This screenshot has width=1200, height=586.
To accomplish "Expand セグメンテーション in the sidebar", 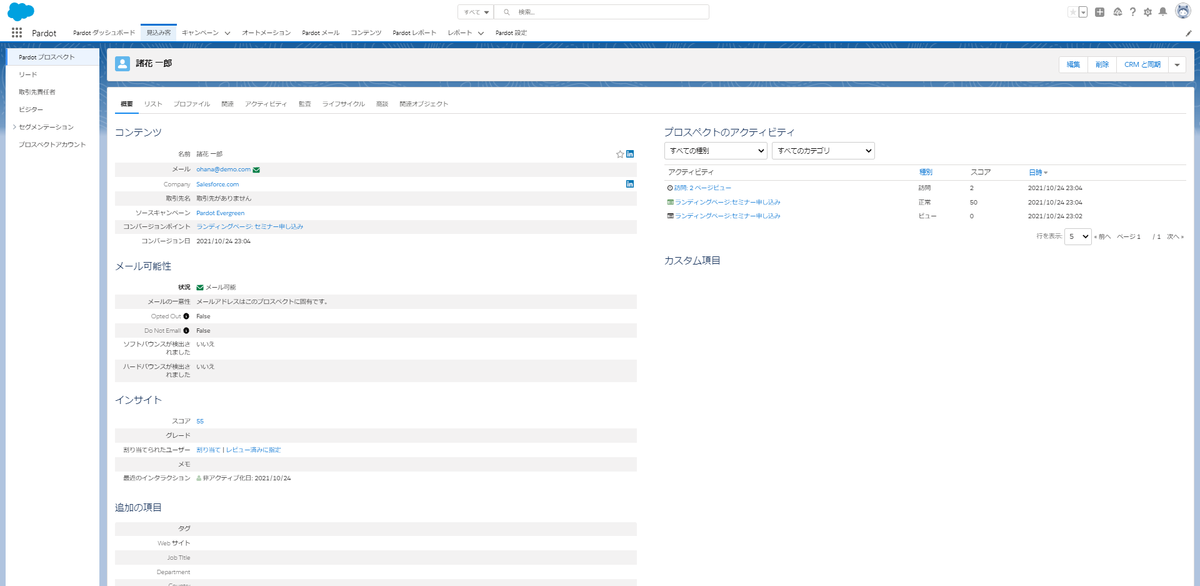I will click(14, 127).
